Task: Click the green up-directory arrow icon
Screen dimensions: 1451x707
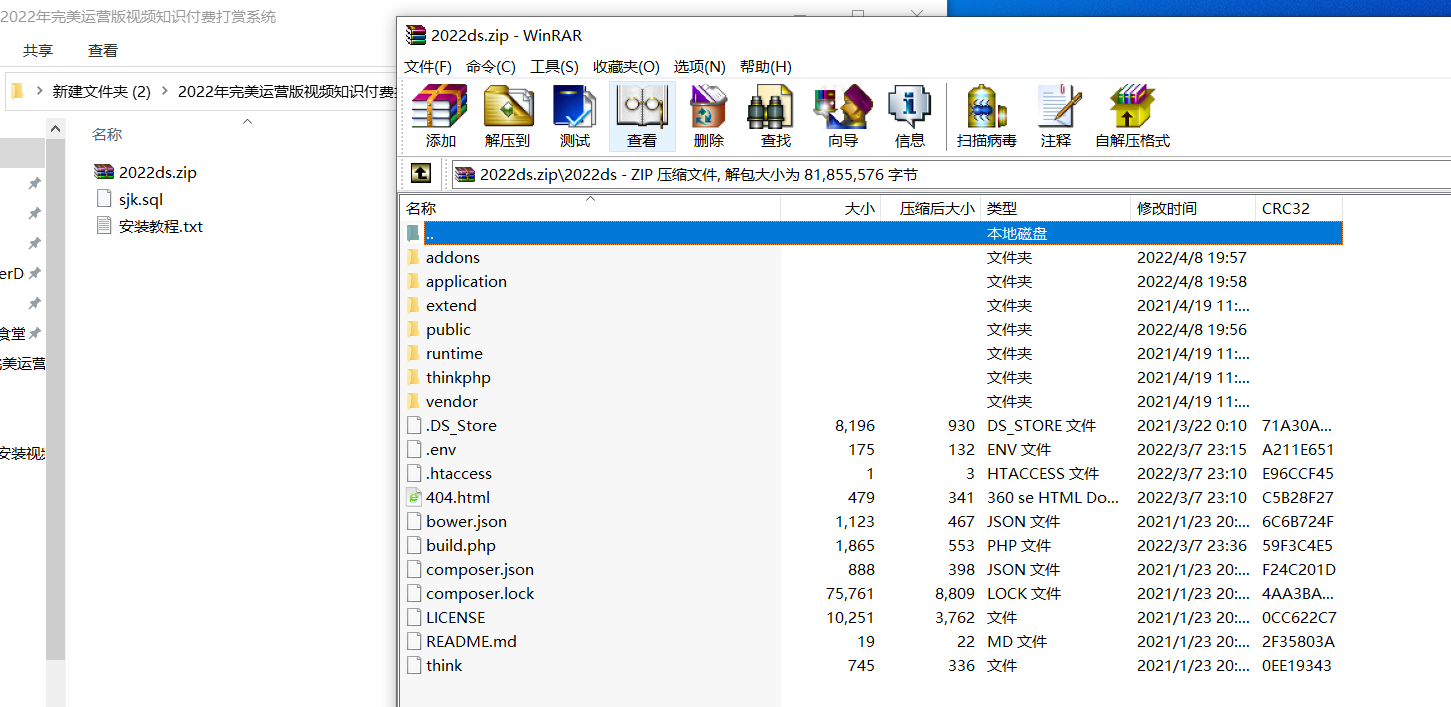Action: pos(420,173)
